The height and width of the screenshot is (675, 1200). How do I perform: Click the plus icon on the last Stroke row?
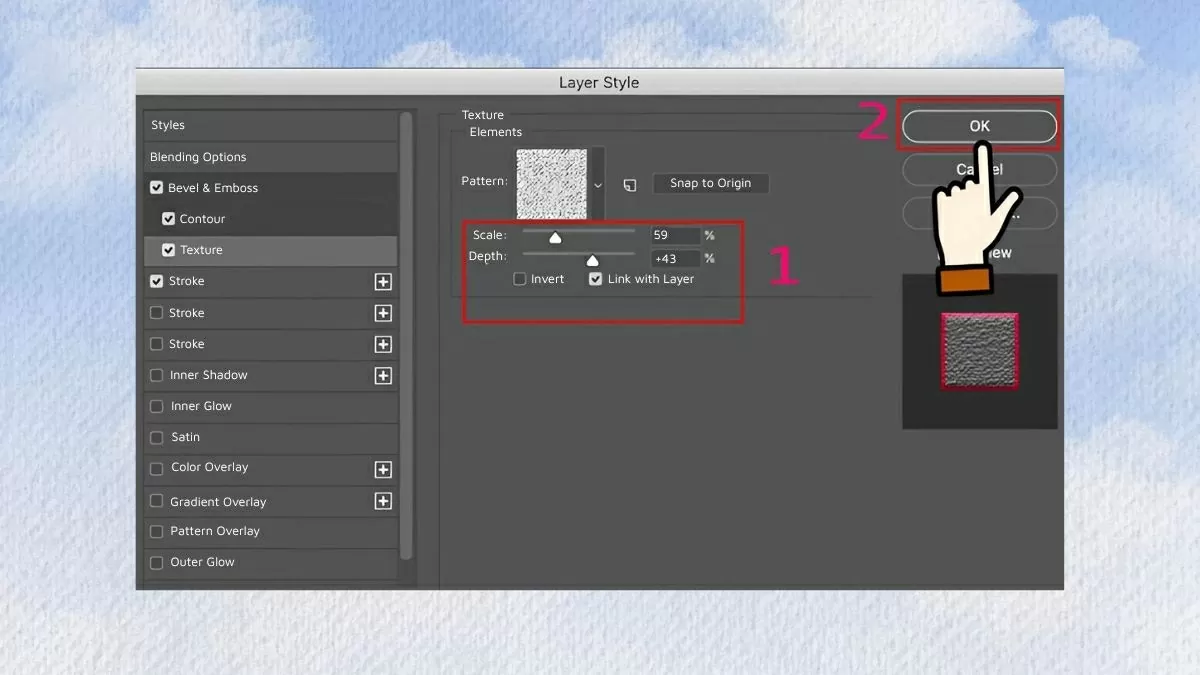click(x=383, y=345)
